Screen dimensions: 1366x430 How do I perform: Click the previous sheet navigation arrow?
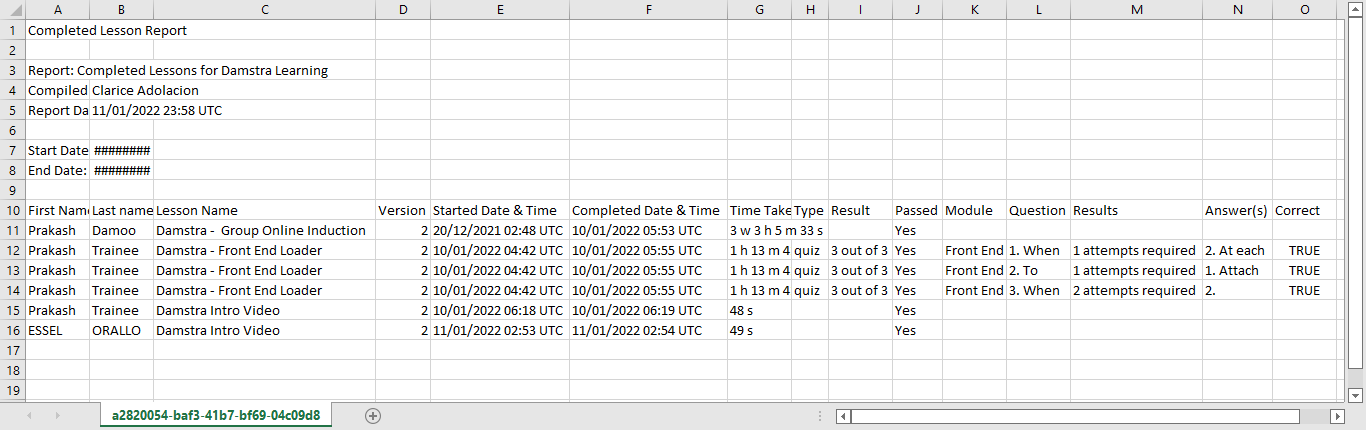pyautogui.click(x=29, y=416)
